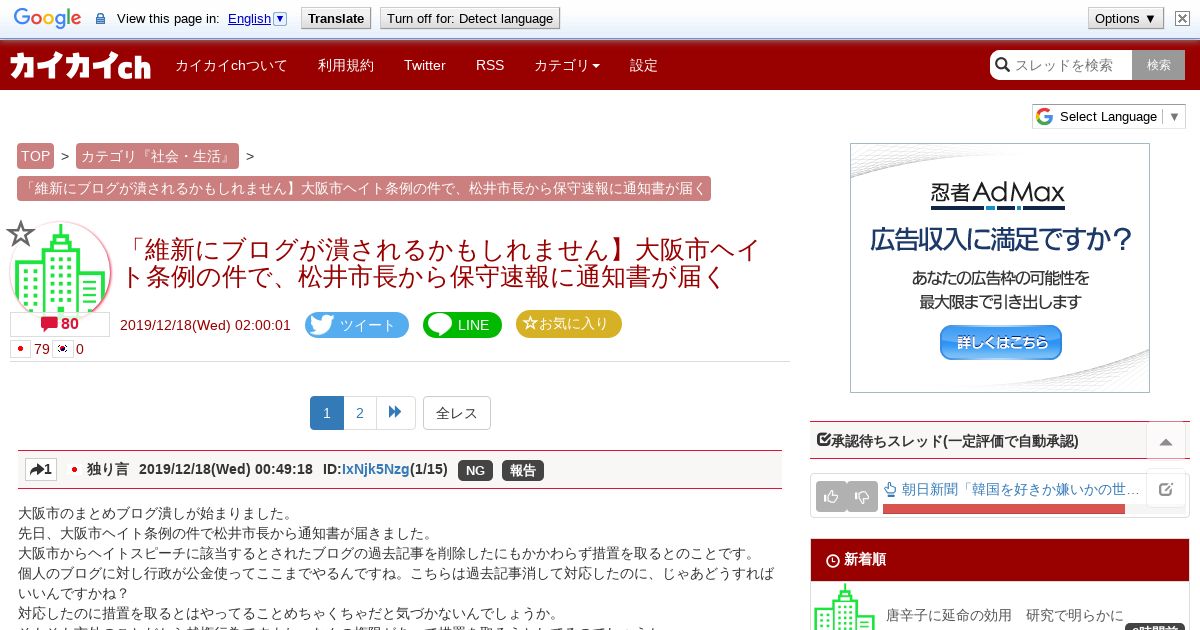Close the Google translate bar

click(x=1181, y=18)
